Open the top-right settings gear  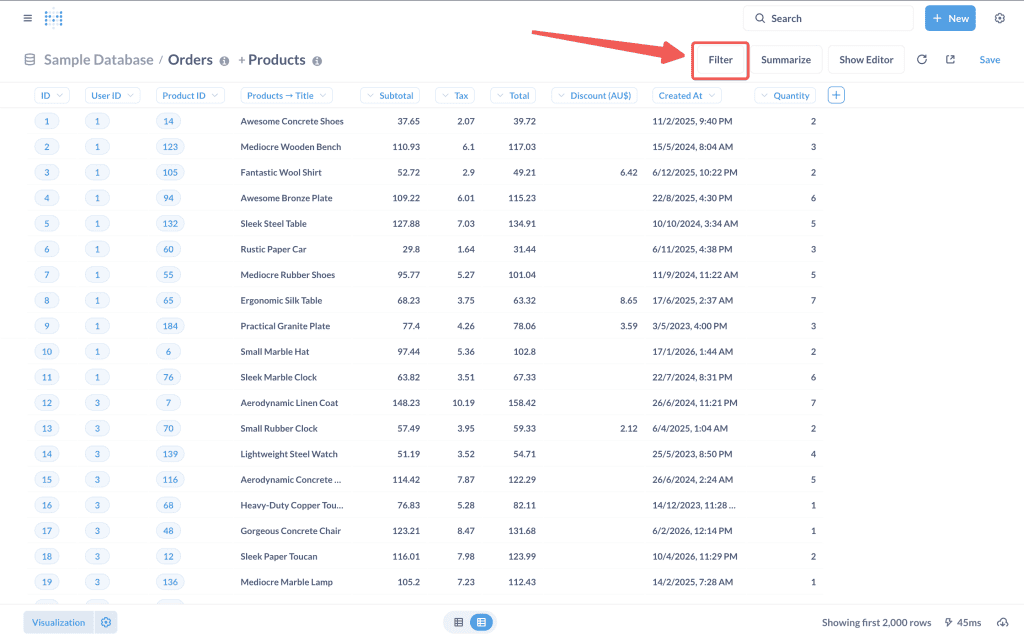pos(999,18)
